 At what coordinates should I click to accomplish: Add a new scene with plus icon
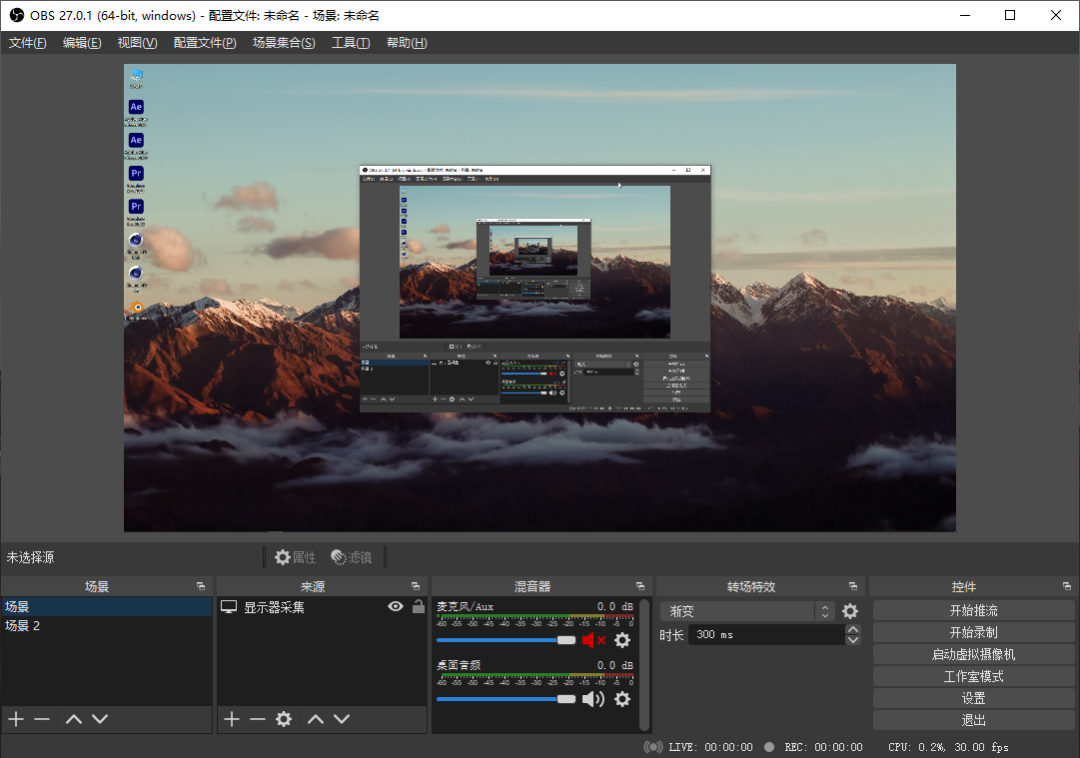pyautogui.click(x=16, y=719)
